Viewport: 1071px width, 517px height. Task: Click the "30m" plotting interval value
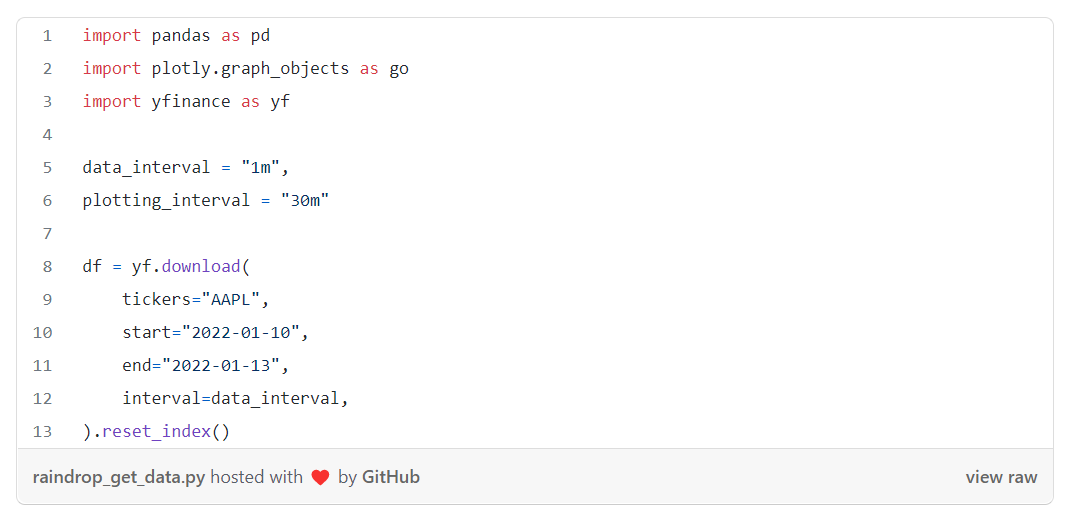305,201
